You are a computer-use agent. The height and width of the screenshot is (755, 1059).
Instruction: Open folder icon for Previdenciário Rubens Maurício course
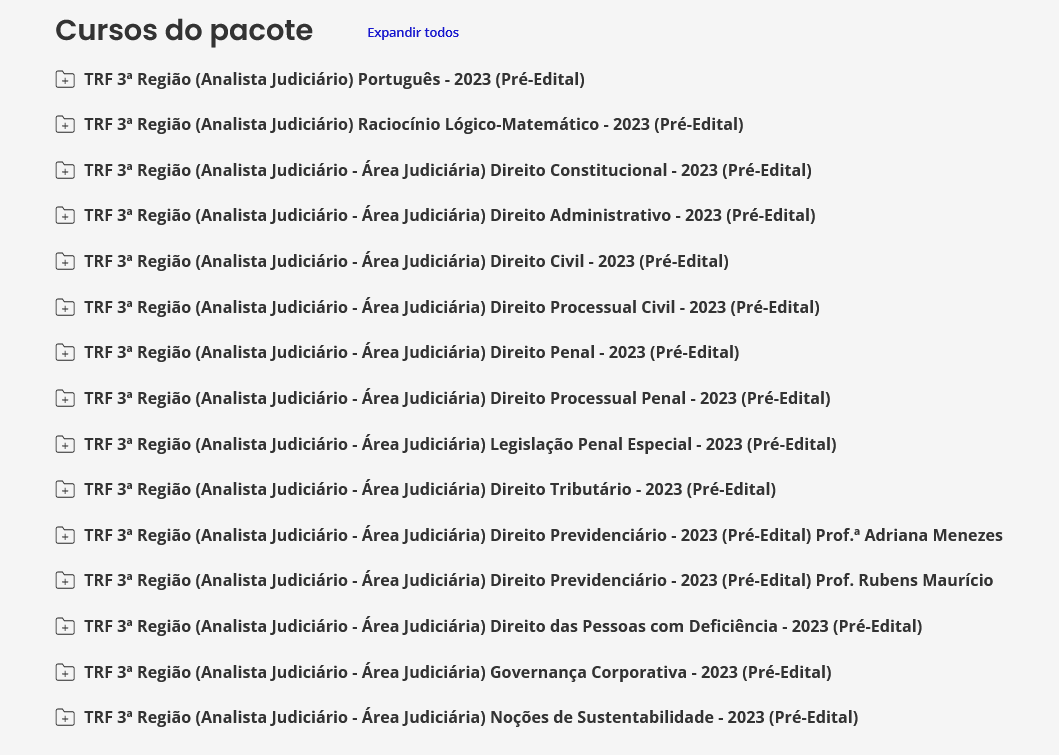click(x=65, y=581)
